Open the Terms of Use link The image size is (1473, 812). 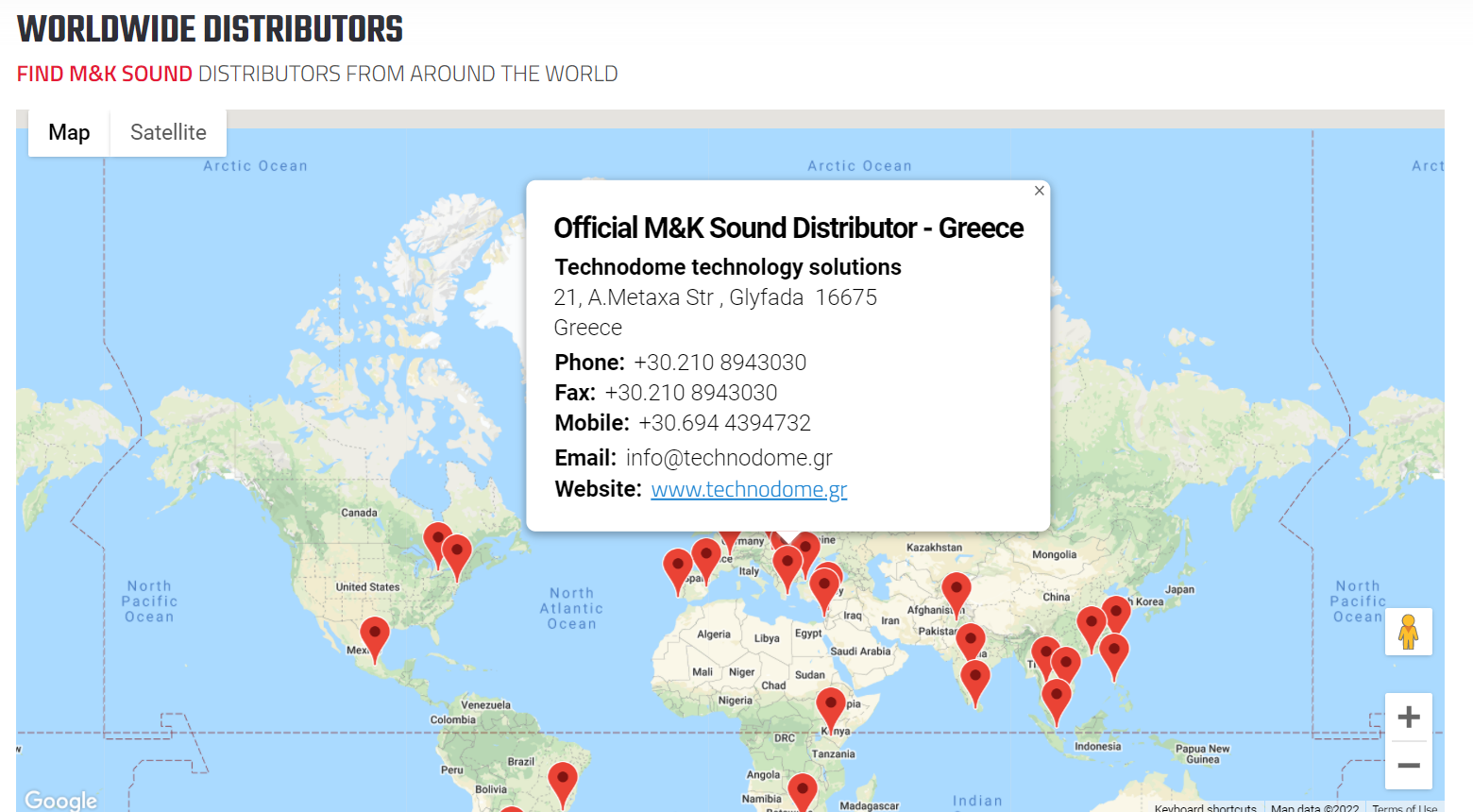tap(1404, 807)
